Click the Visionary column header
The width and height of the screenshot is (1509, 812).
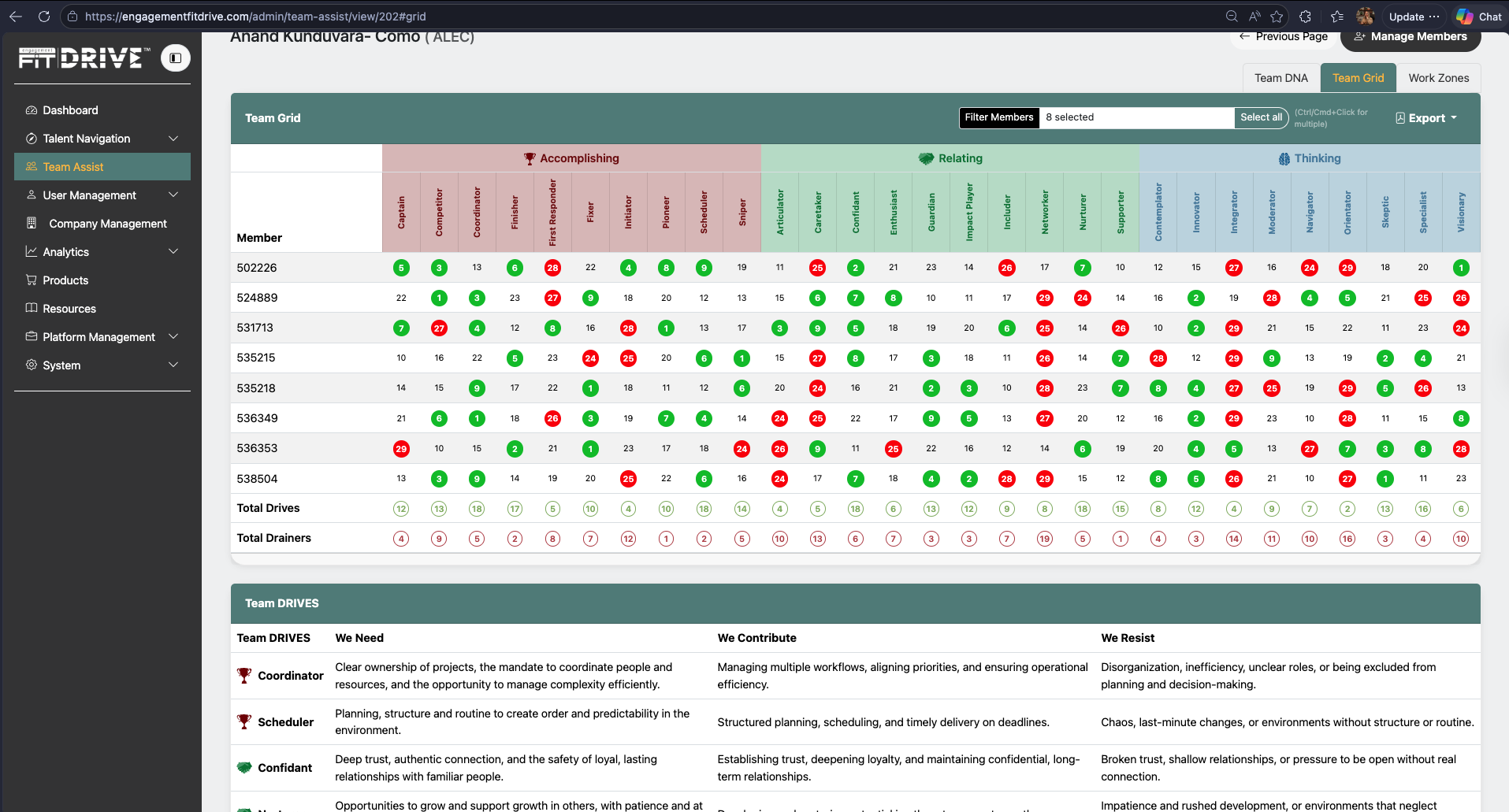1461,212
